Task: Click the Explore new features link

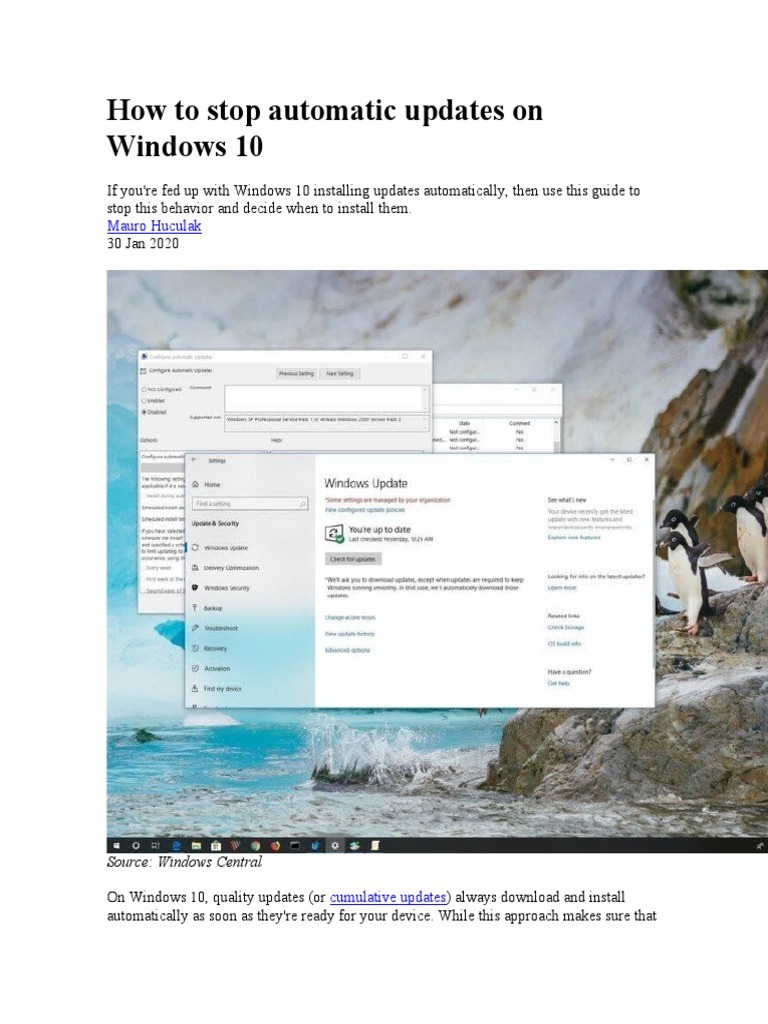Action: tap(573, 537)
